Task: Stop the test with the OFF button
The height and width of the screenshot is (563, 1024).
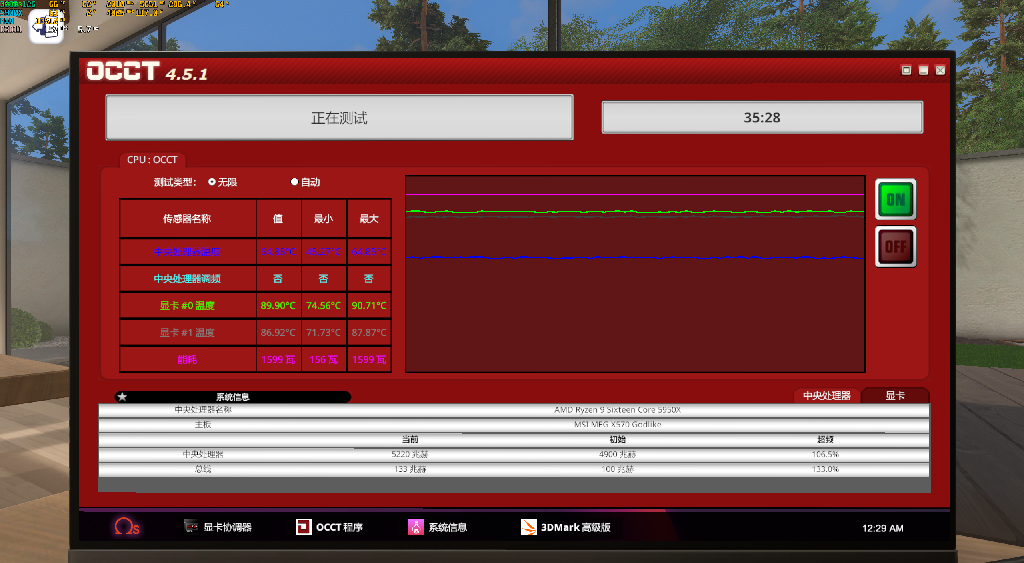Action: [895, 247]
